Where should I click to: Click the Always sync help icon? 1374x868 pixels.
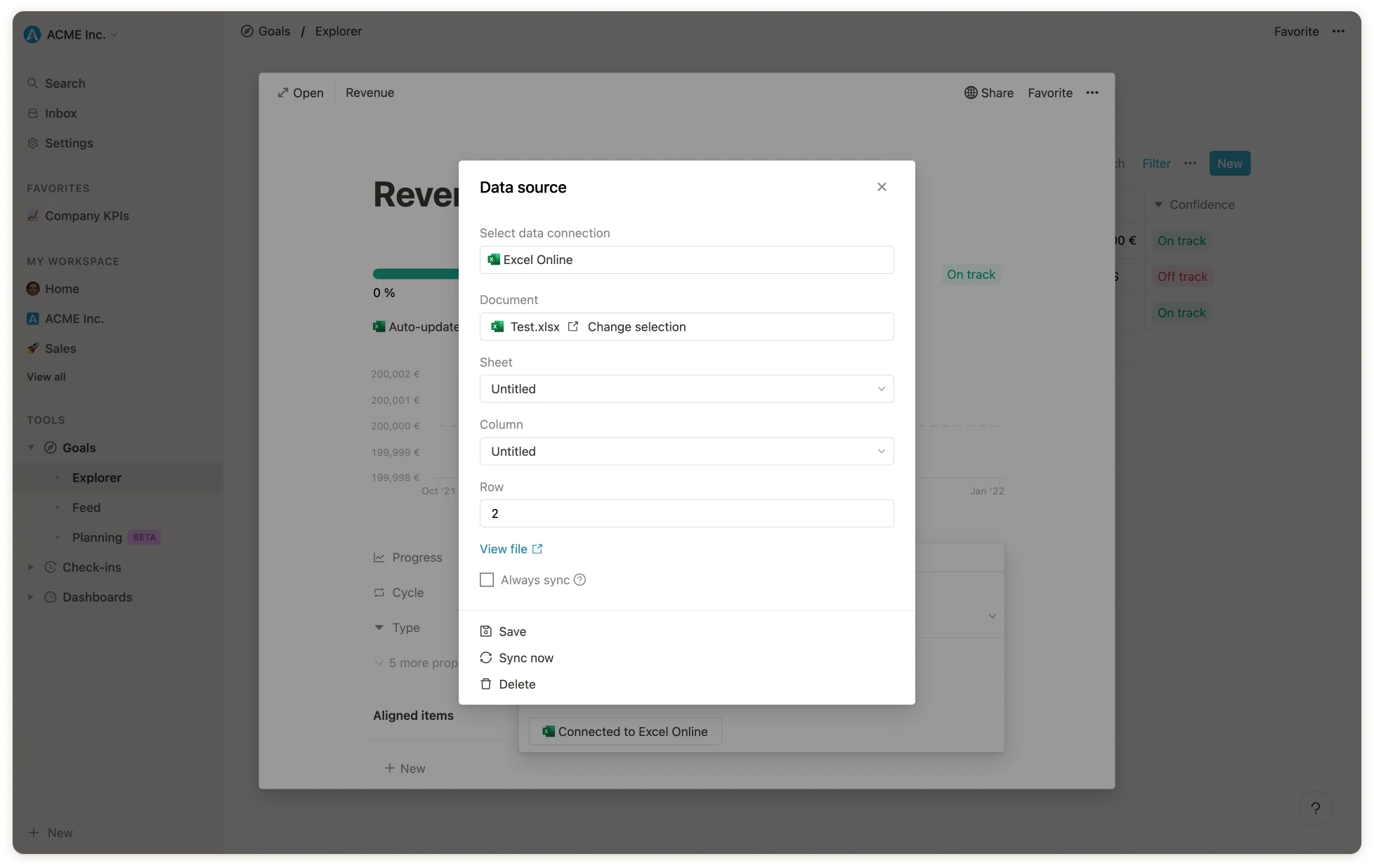tap(580, 580)
